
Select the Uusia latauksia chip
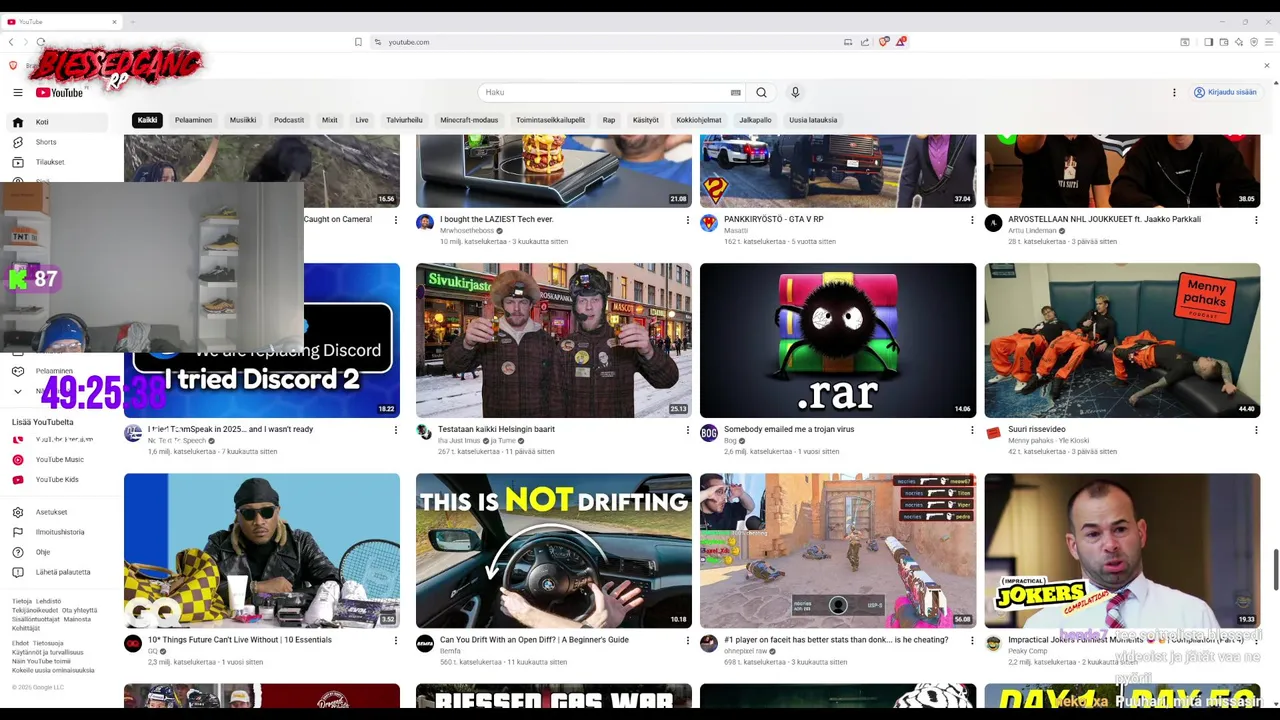[813, 120]
